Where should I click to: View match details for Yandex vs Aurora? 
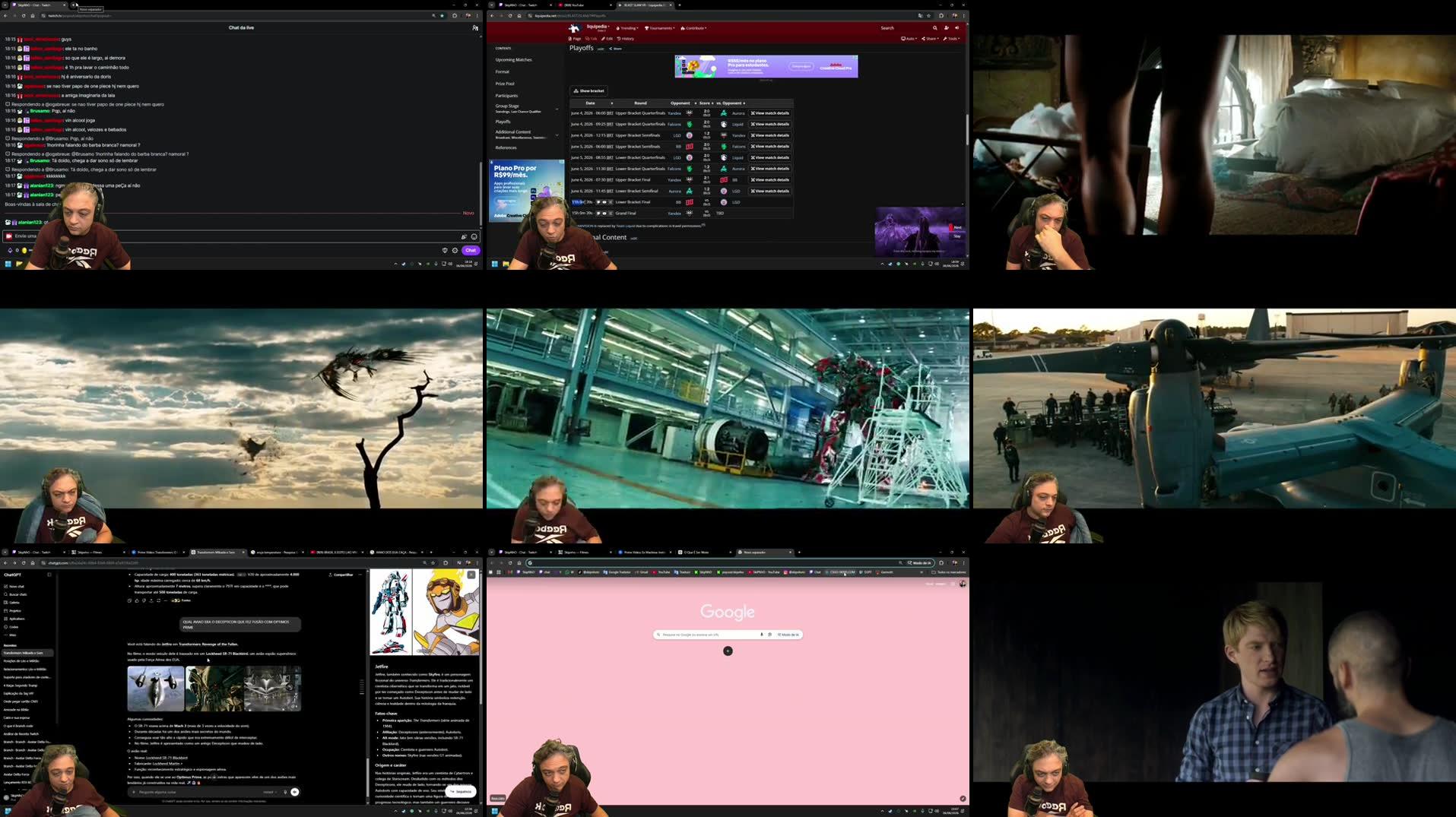[770, 113]
